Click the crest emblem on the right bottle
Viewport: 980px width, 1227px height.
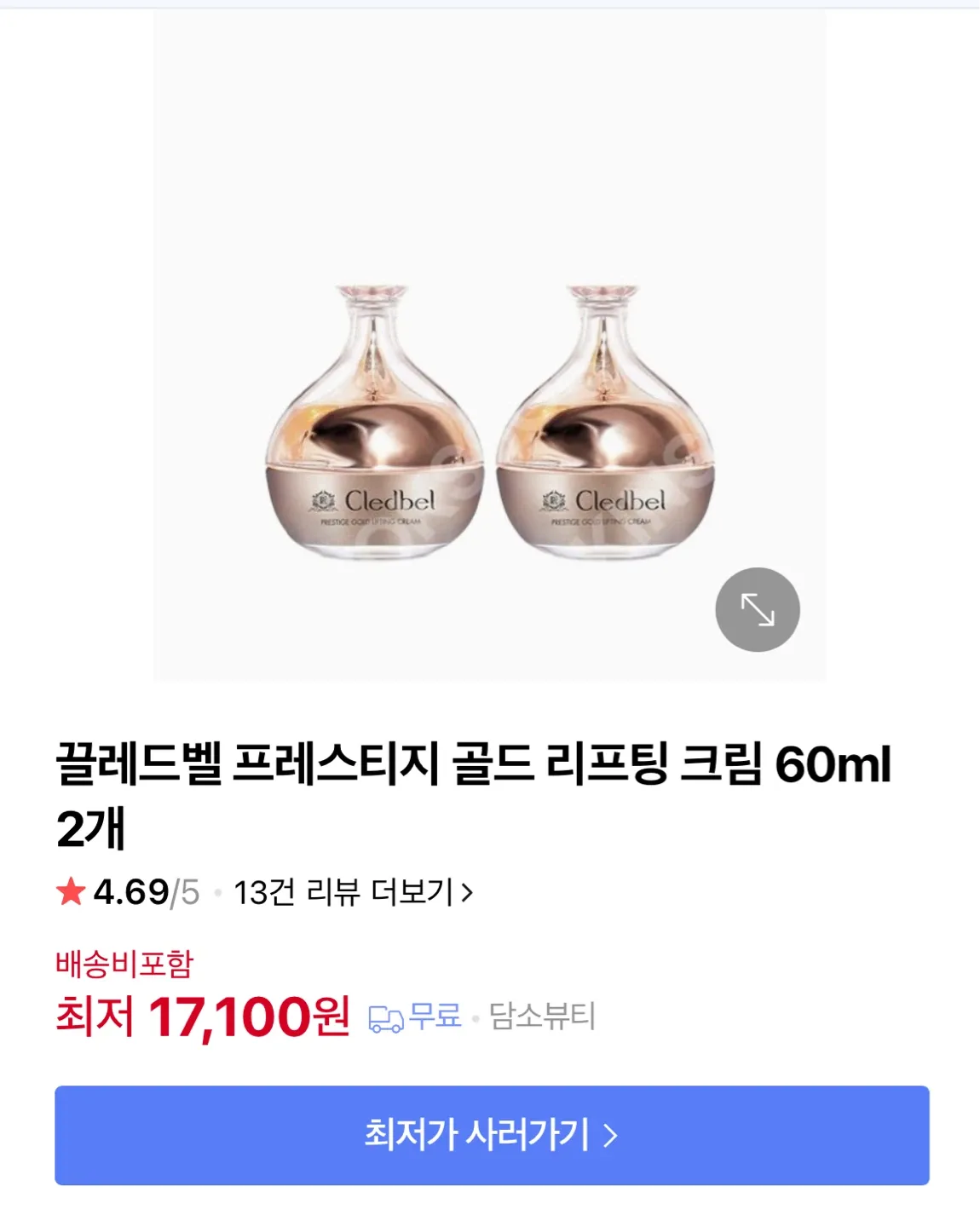pos(554,501)
